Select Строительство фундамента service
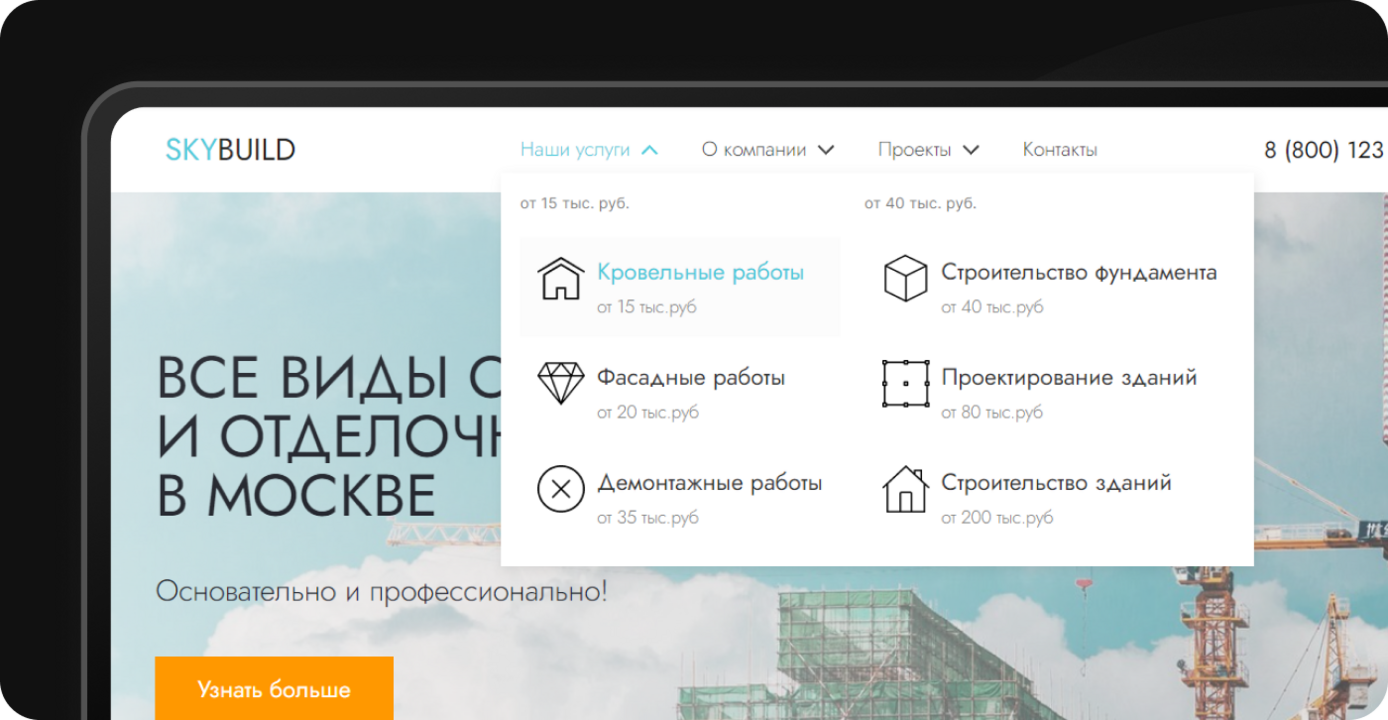This screenshot has width=1388, height=720. click(x=1079, y=272)
